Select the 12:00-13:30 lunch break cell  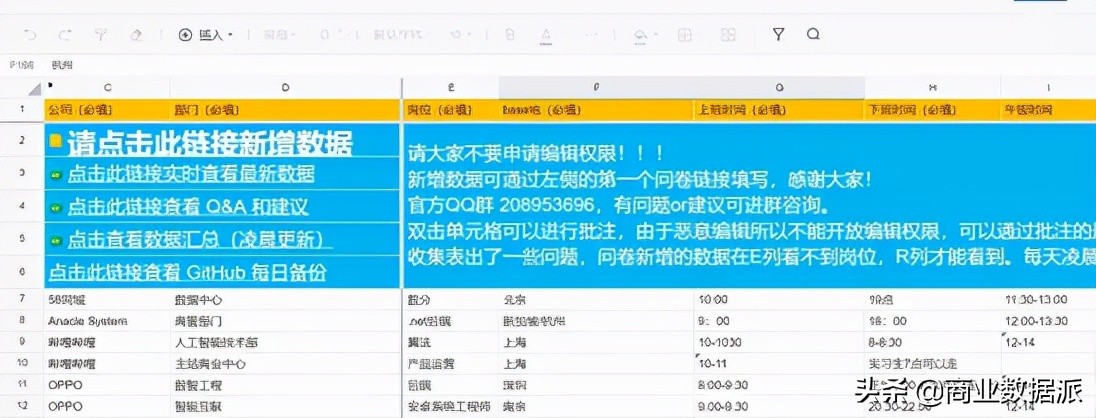(x=1048, y=321)
